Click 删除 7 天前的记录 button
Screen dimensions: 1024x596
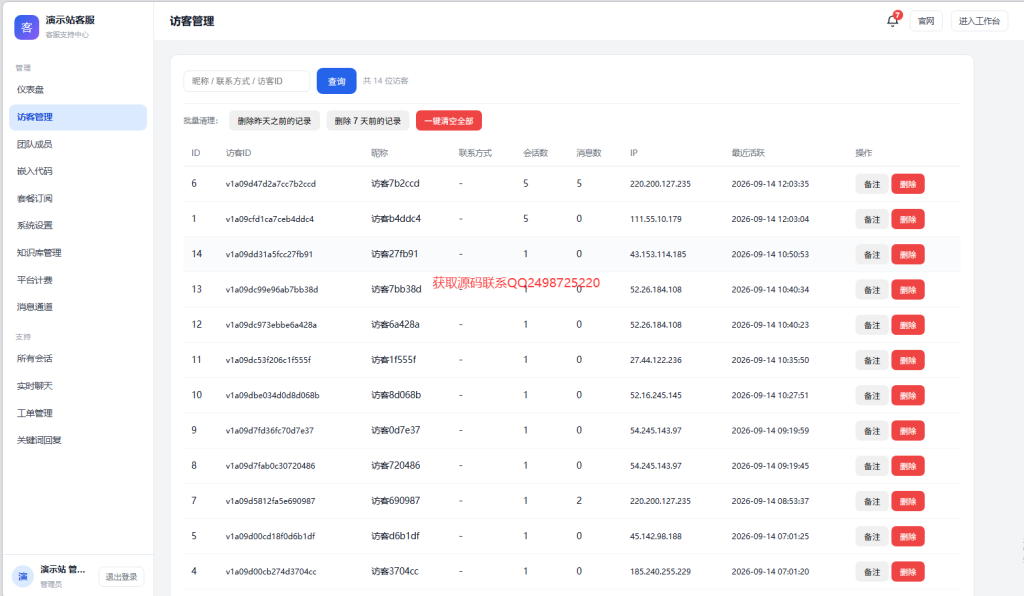(x=368, y=121)
